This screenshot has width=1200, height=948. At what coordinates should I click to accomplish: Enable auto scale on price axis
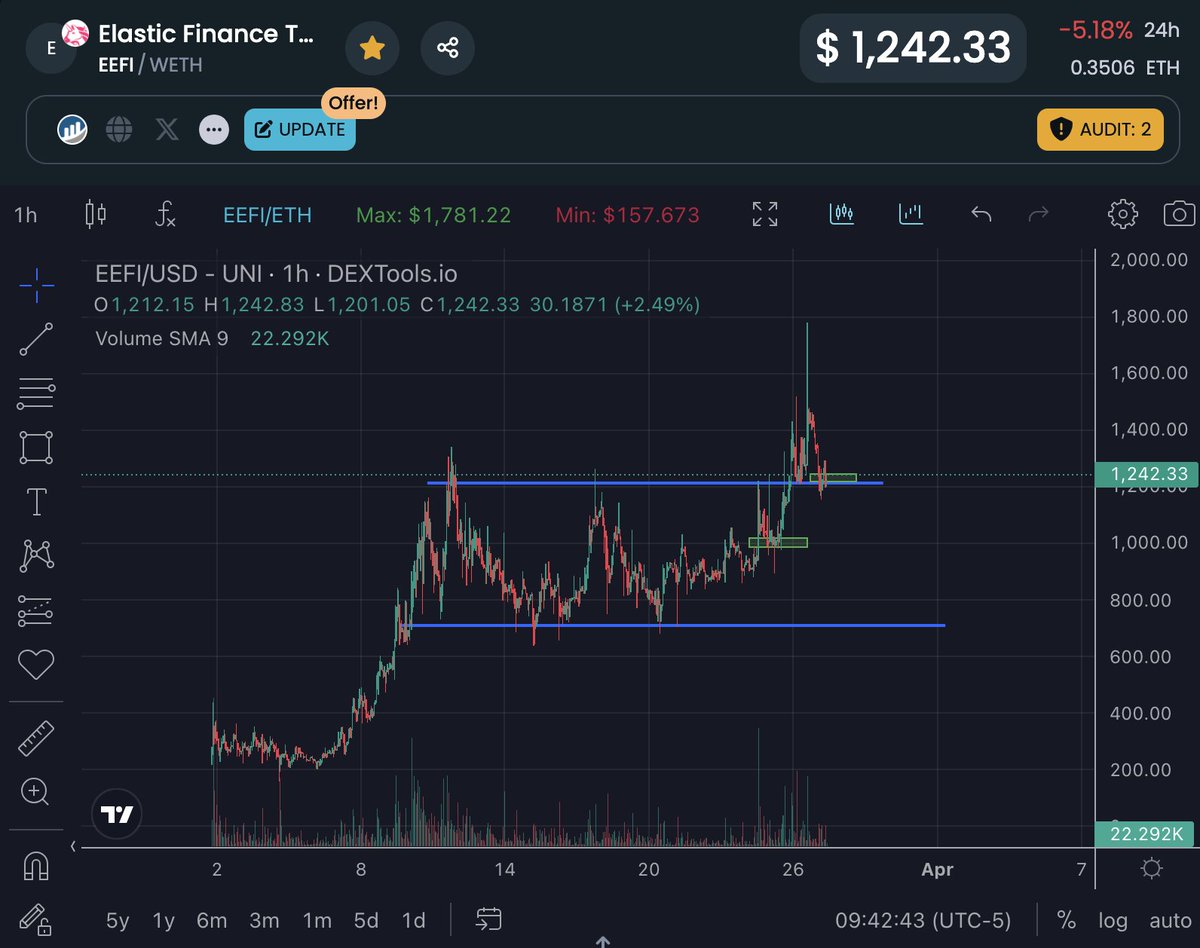1168,920
